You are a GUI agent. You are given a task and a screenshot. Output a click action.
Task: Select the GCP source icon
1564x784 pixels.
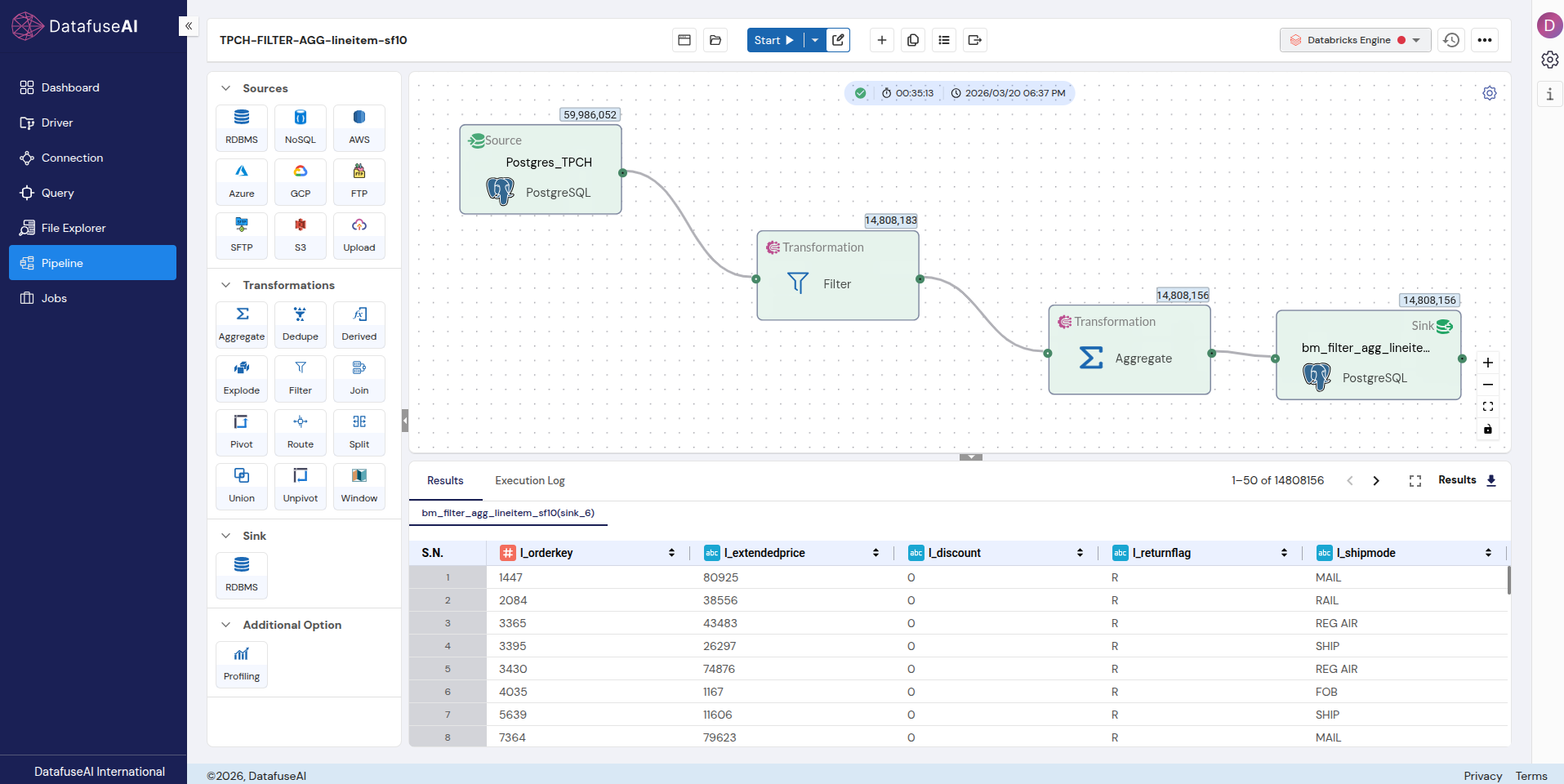pos(301,181)
